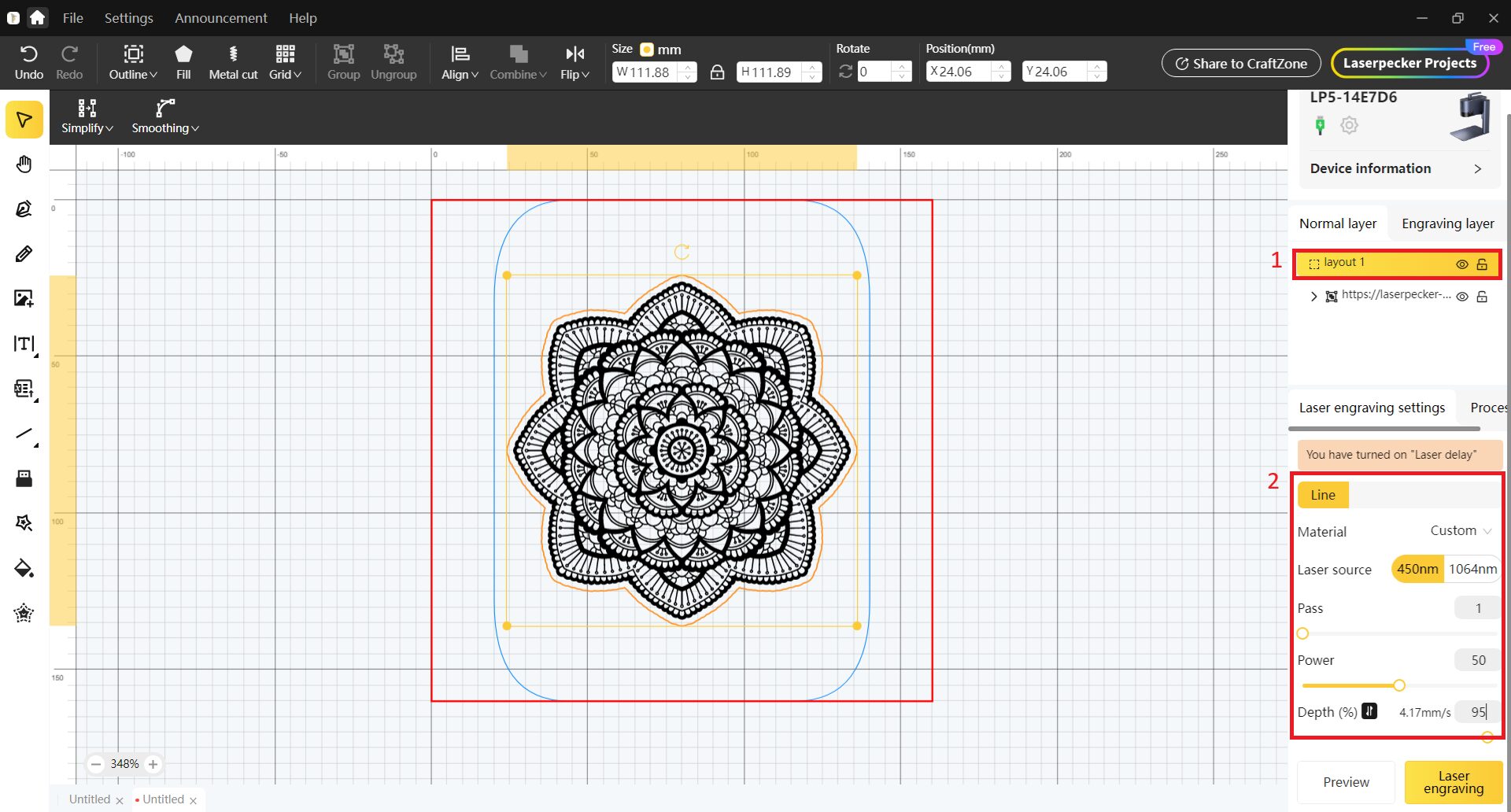The width and height of the screenshot is (1511, 812).
Task: Zoom in with the plus button
Action: pyautogui.click(x=153, y=764)
